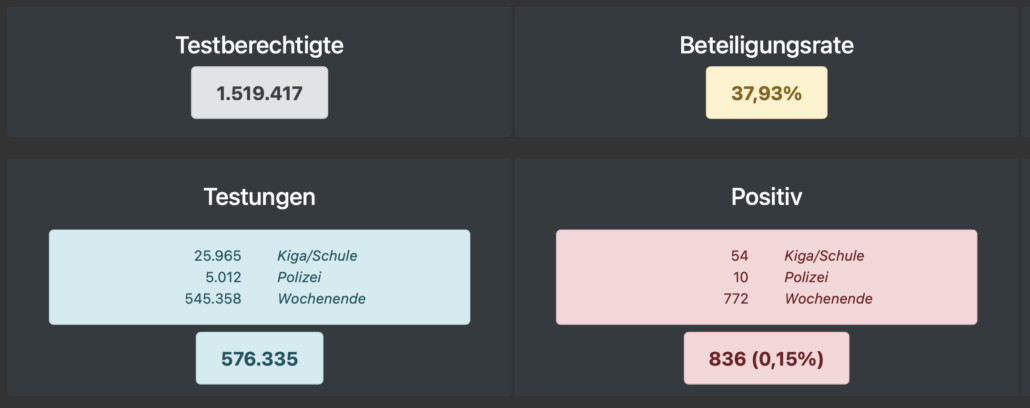1030x408 pixels.
Task: Click the Wochenende label under Positiv
Action: [x=828, y=299]
